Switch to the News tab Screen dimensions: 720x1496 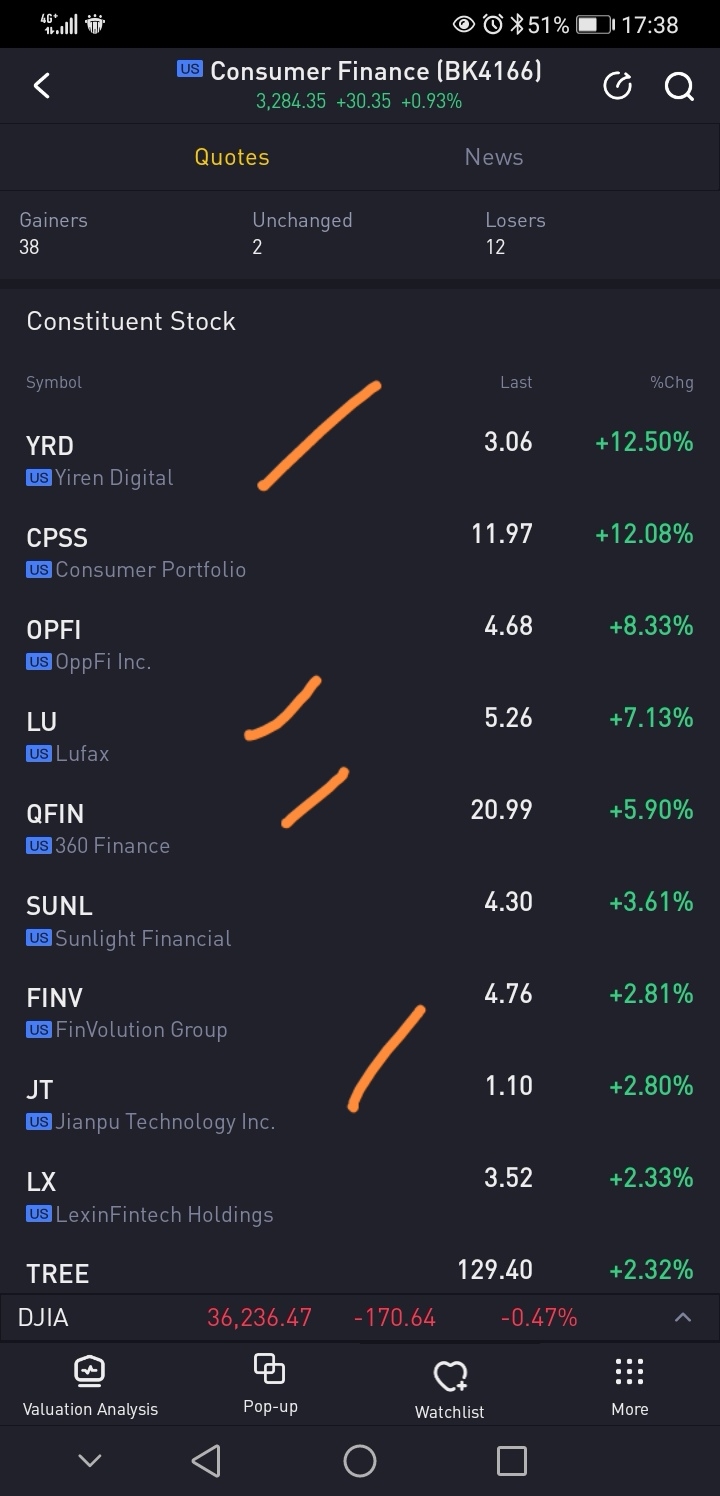click(494, 157)
